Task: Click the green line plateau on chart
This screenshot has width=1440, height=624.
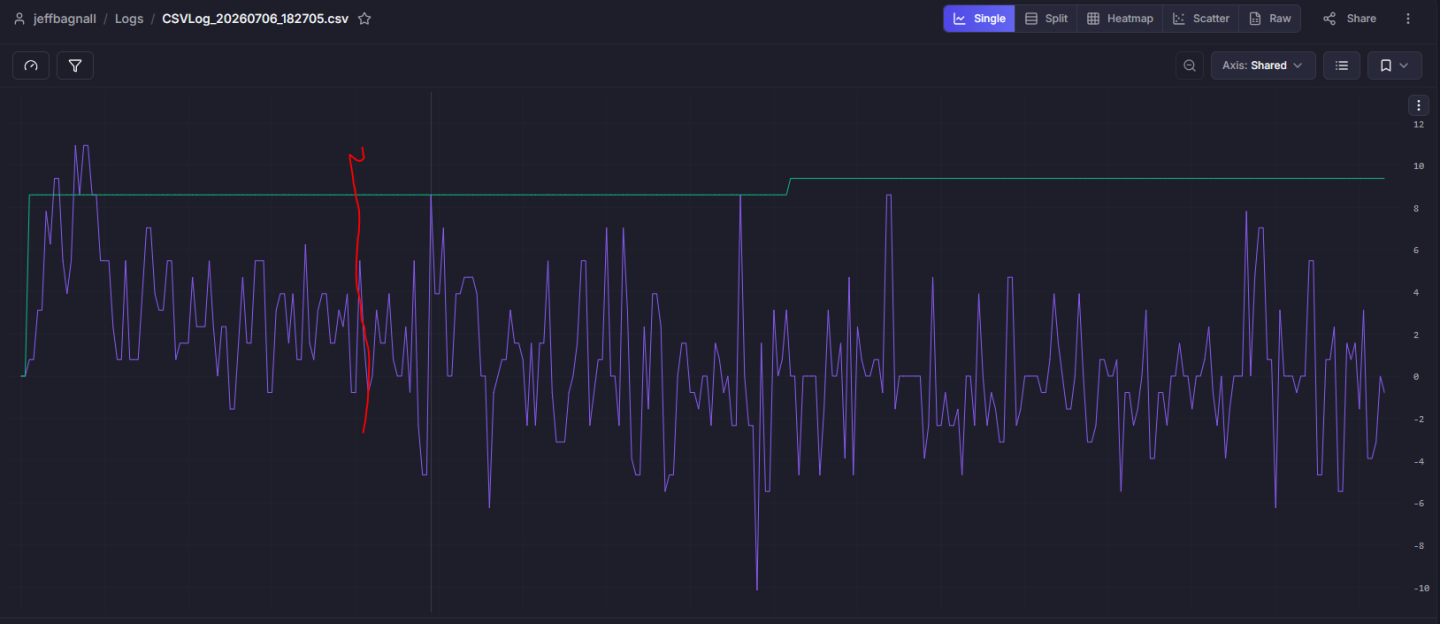Action: pos(400,195)
